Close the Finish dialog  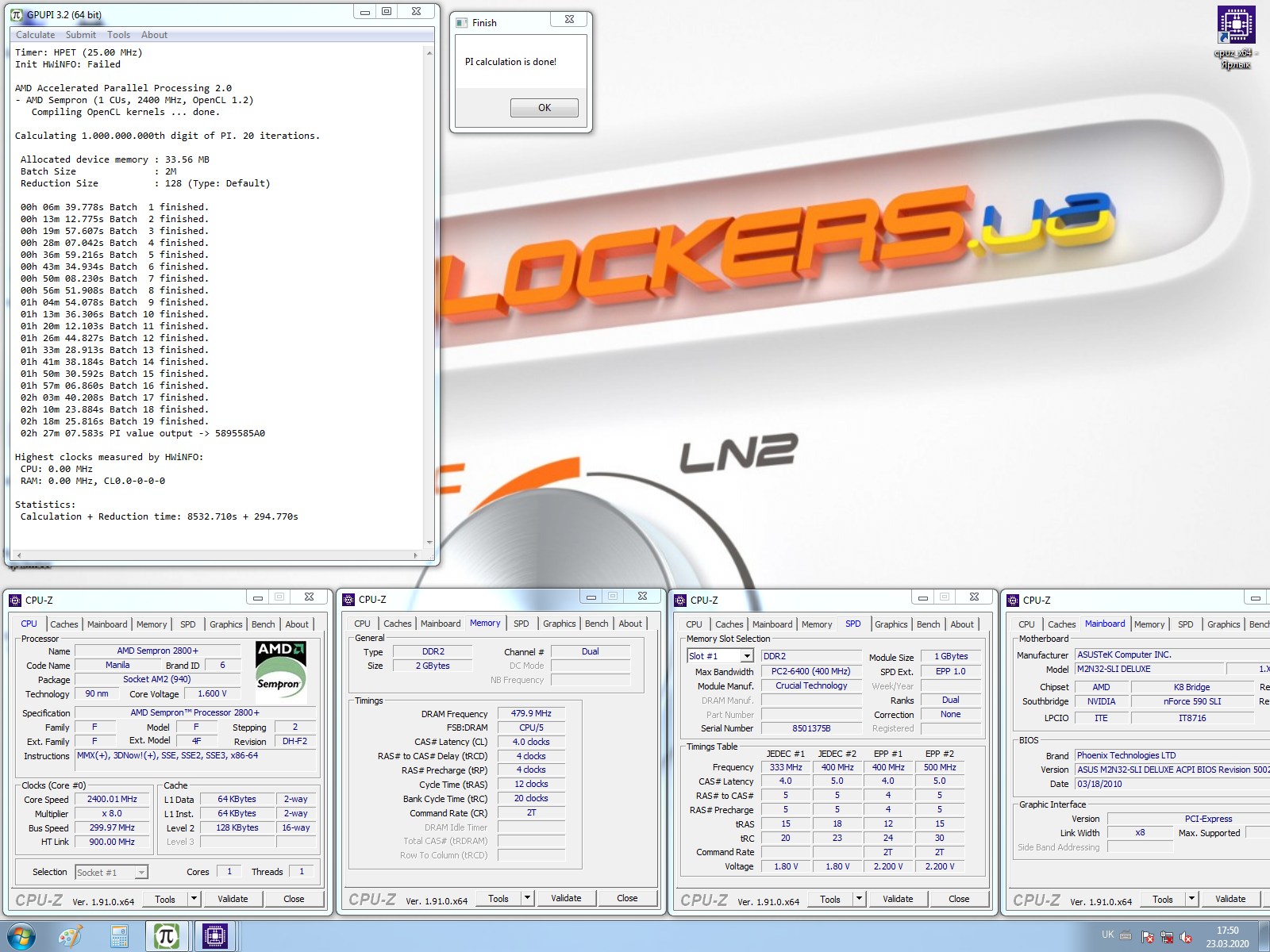pyautogui.click(x=569, y=20)
